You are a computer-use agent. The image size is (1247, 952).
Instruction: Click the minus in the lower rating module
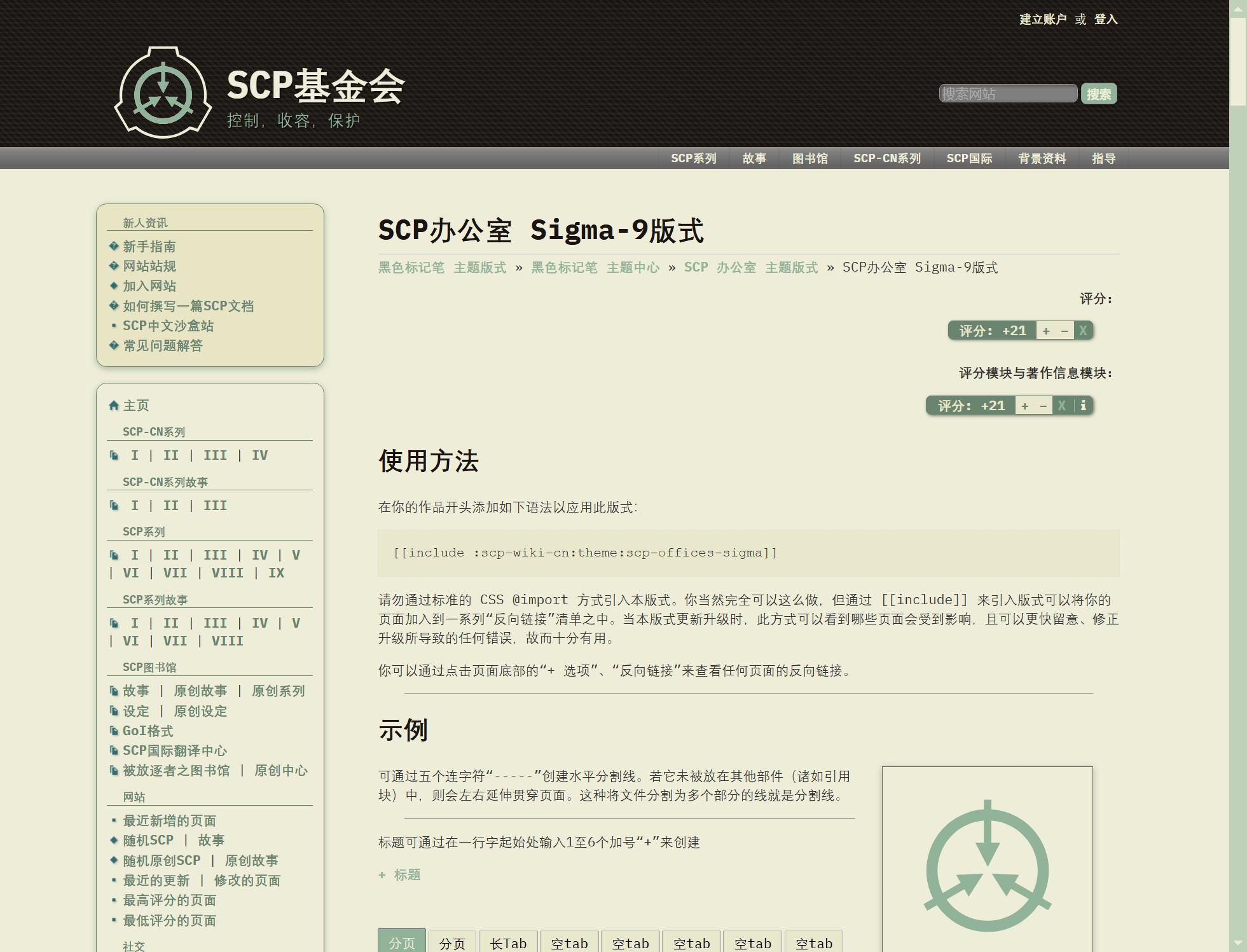coord(1043,406)
